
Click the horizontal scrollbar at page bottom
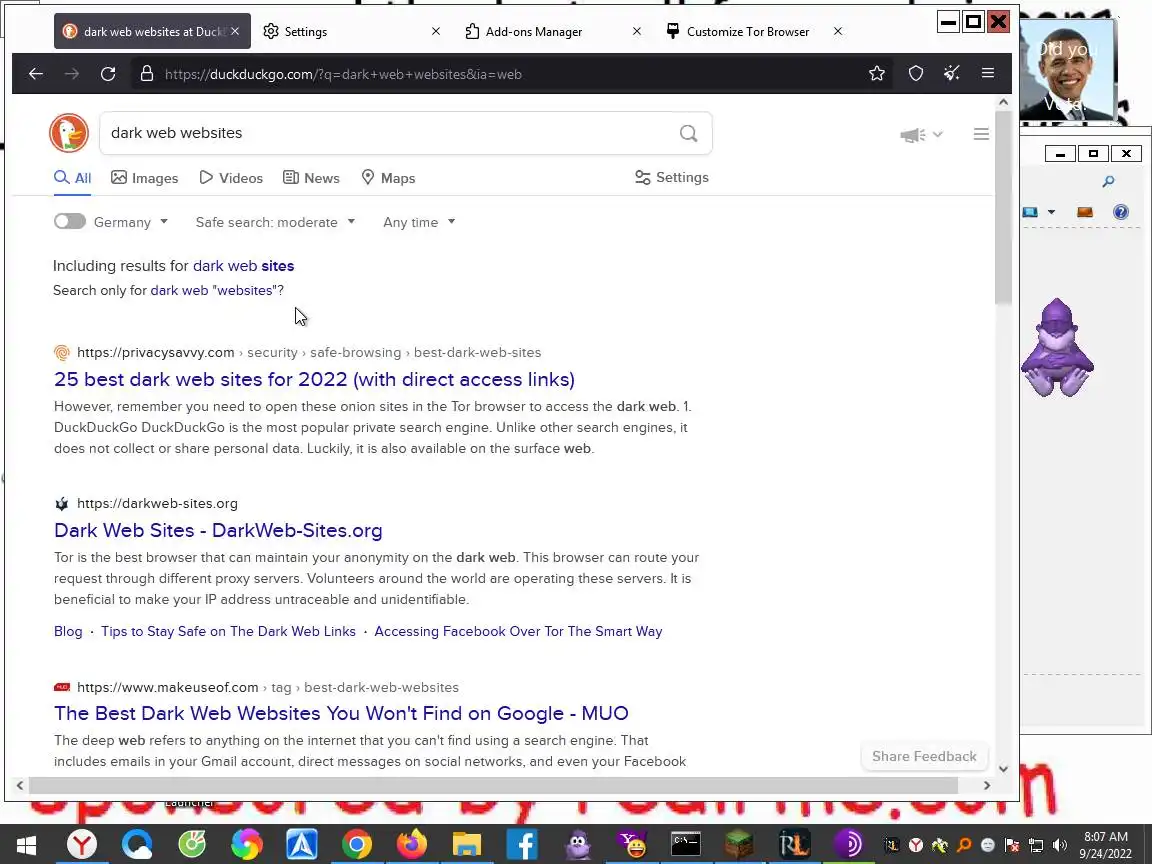[x=493, y=785]
